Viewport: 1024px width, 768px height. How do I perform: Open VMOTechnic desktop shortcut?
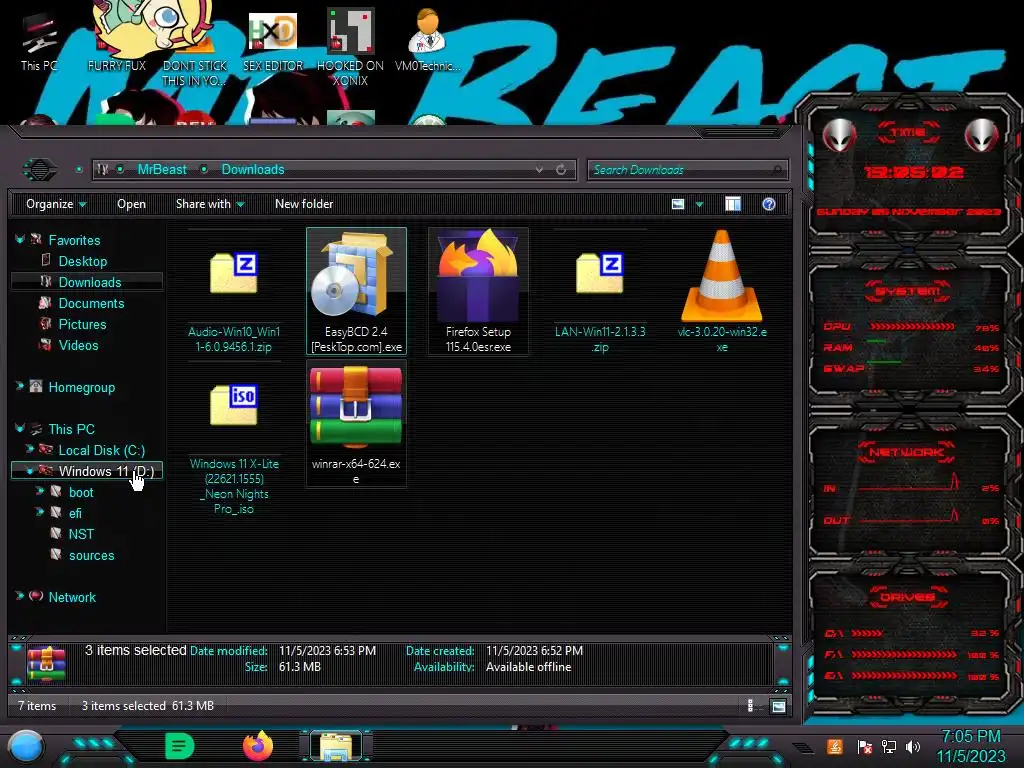pyautogui.click(x=427, y=40)
